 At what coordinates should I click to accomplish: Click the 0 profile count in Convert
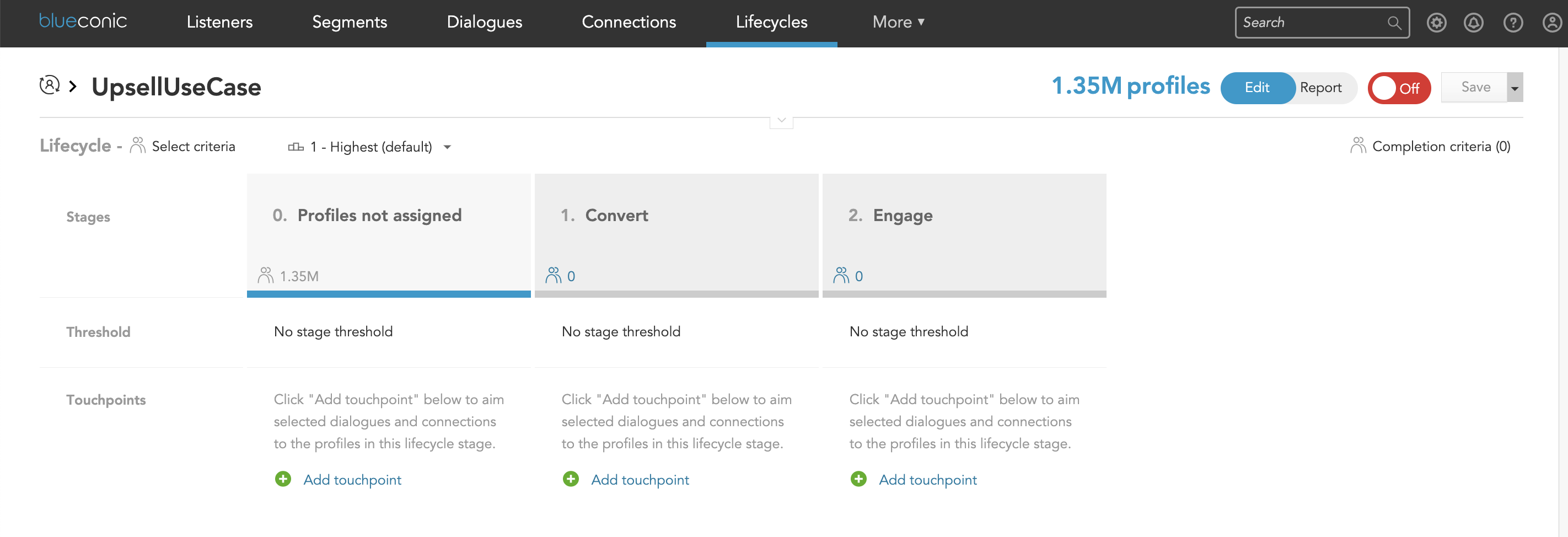571,276
